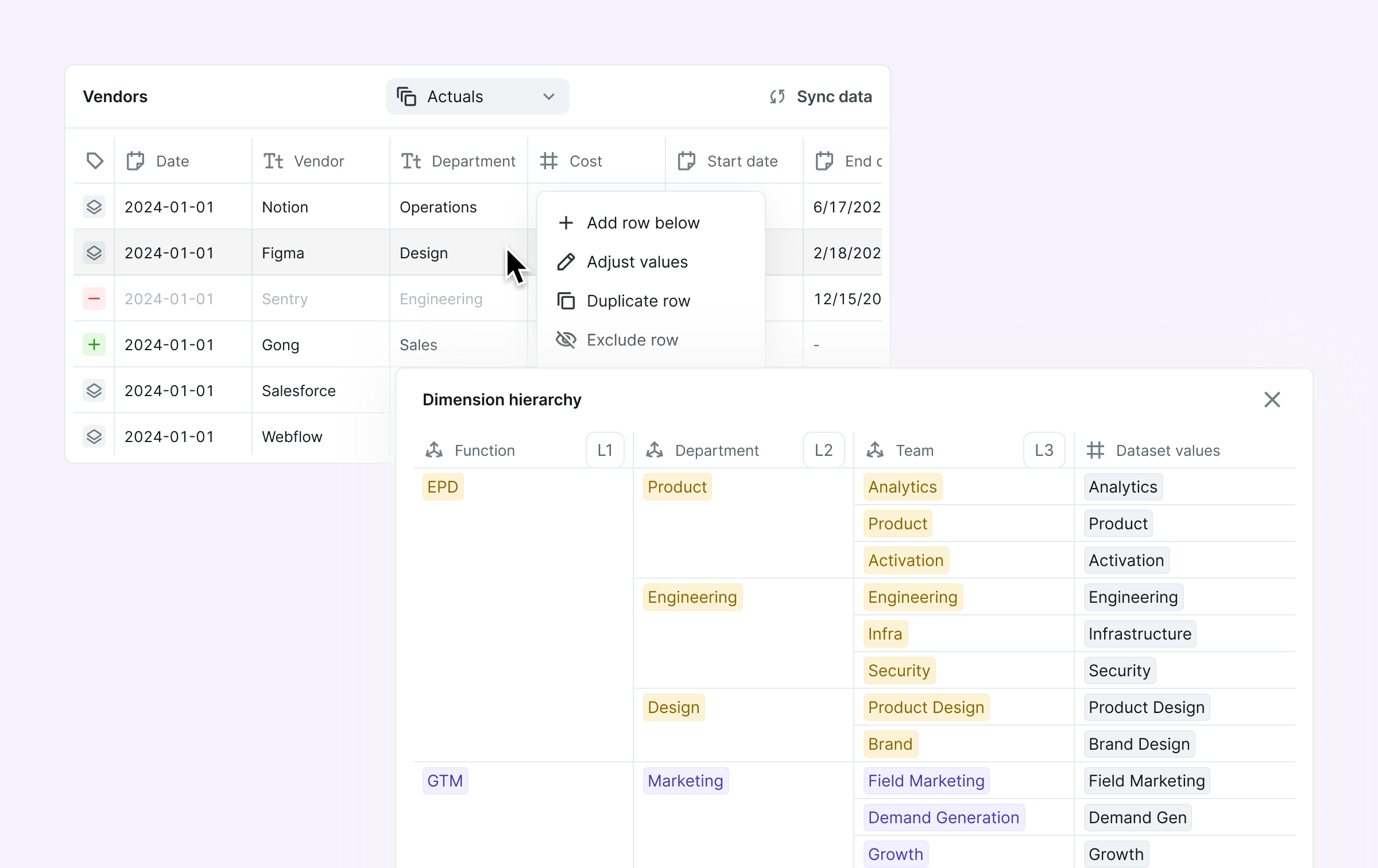
Task: Click the Function hierarchy column icon
Action: [x=434, y=450]
